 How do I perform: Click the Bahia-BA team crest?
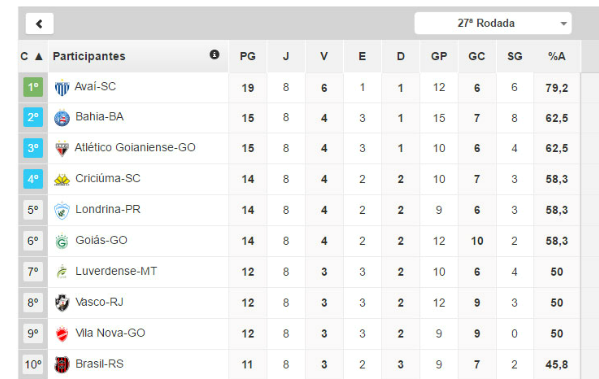62,118
